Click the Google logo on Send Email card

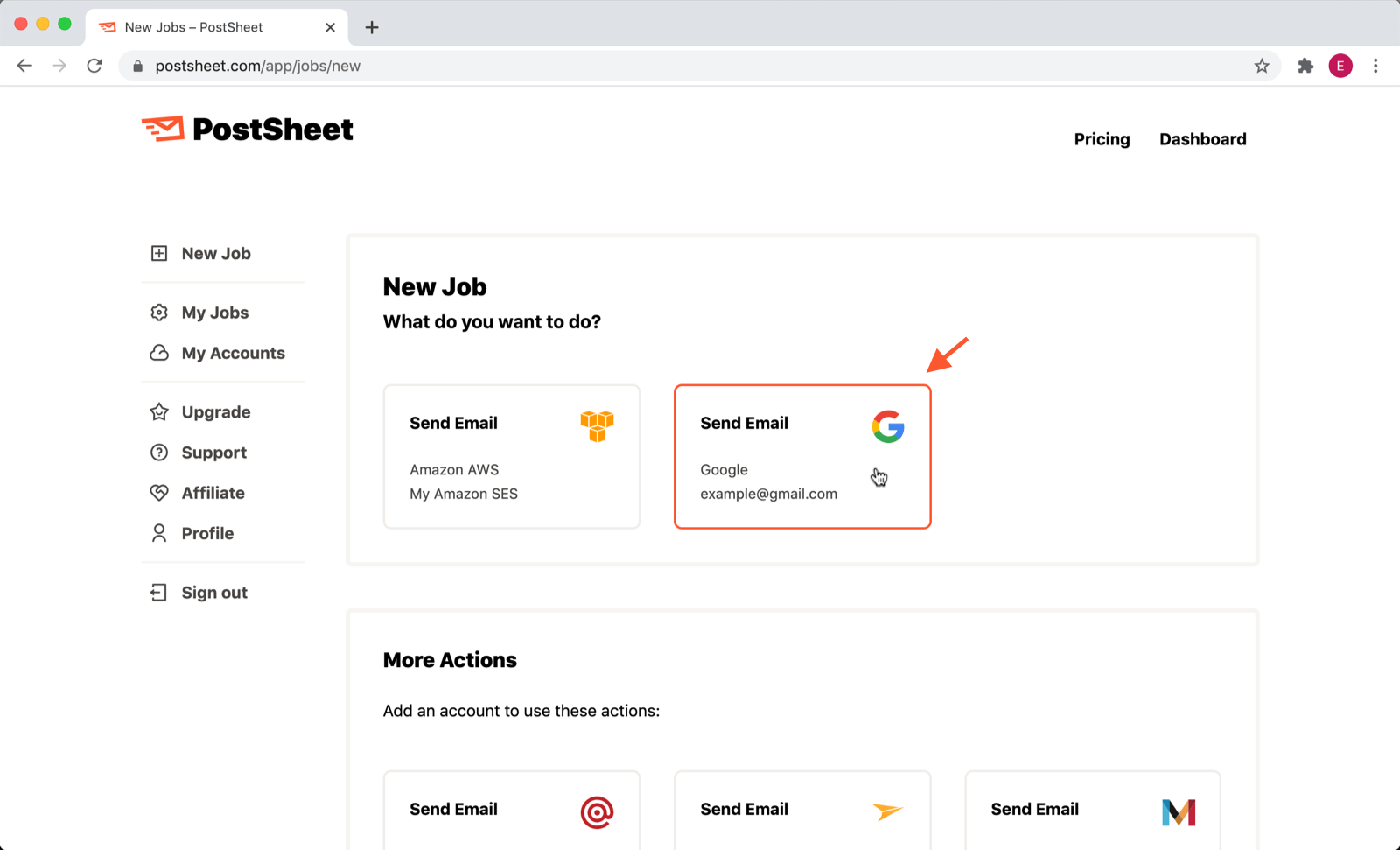tap(887, 426)
